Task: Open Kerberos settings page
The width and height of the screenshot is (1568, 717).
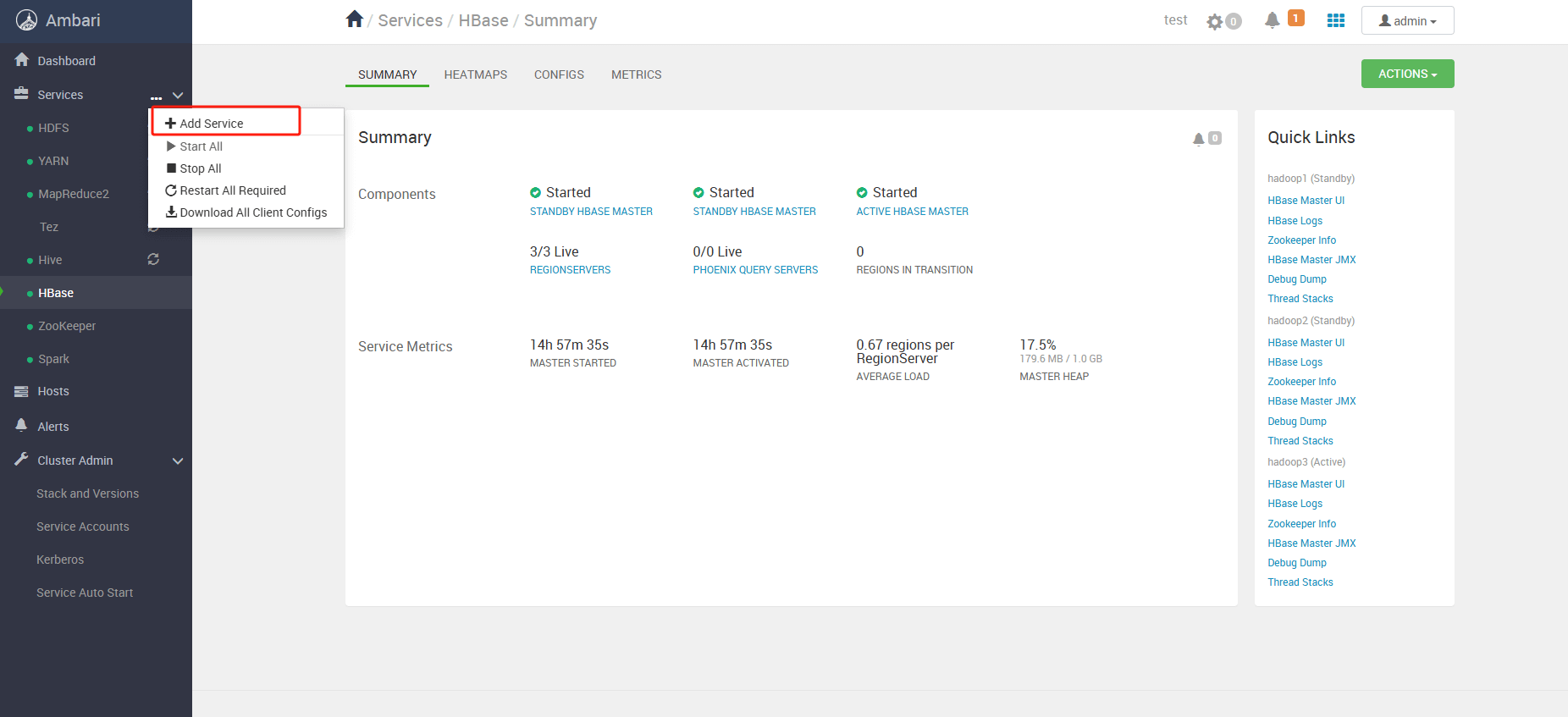Action: [60, 560]
